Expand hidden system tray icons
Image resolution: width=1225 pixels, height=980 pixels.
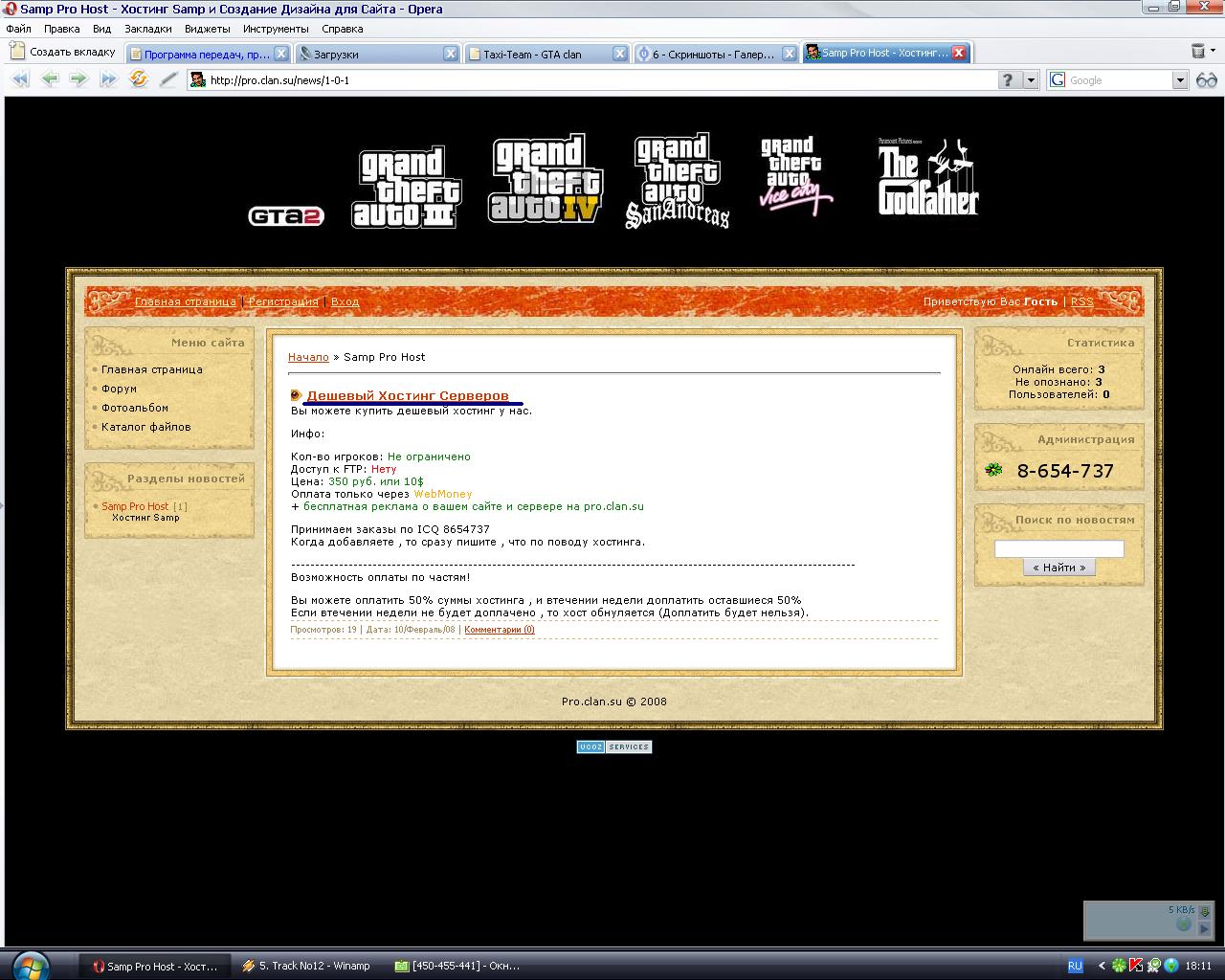click(x=1102, y=966)
